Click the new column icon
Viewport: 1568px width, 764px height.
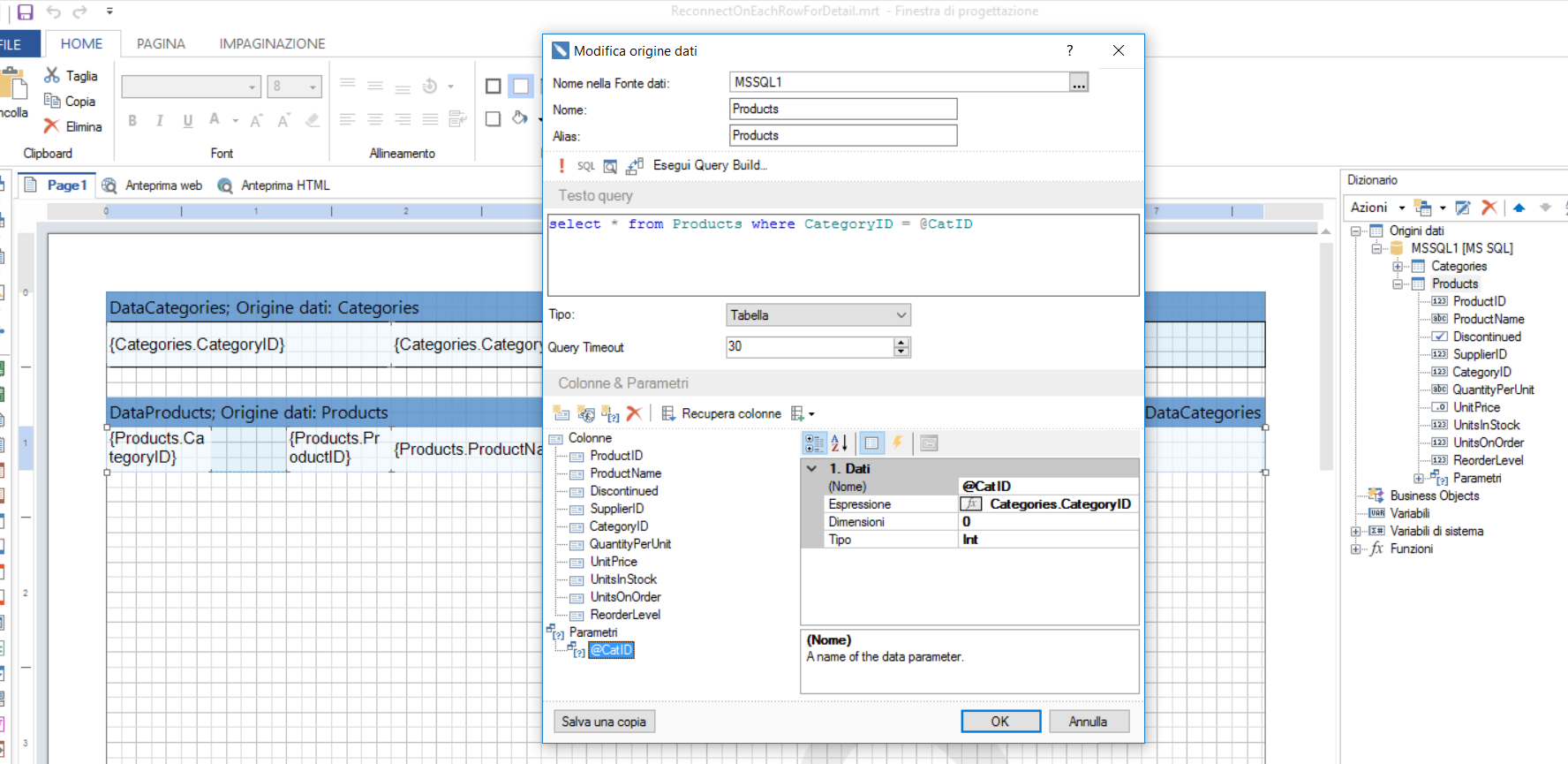point(562,413)
